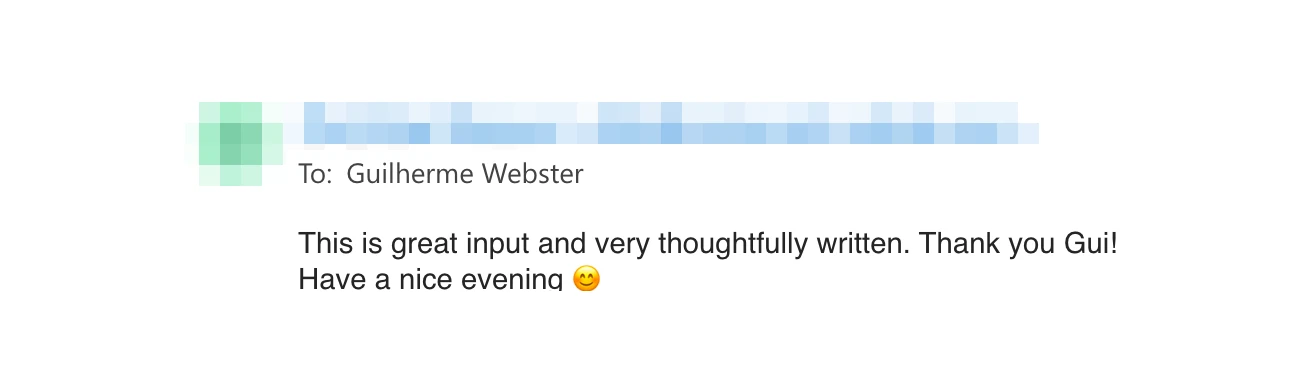Image resolution: width=1300 pixels, height=391 pixels.
Task: Click the smiling face emoji
Action: pyautogui.click(x=586, y=279)
